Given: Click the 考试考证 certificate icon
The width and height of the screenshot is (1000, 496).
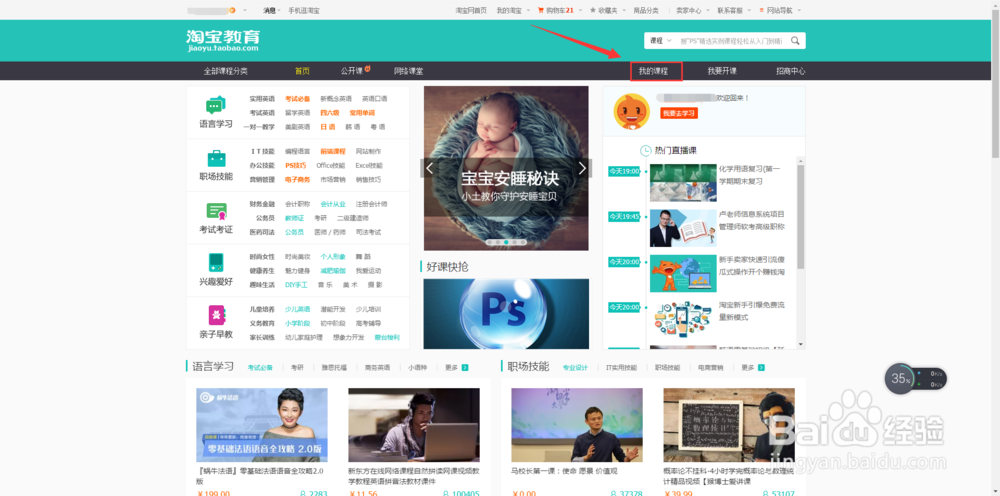Looking at the screenshot, I should point(216,211).
